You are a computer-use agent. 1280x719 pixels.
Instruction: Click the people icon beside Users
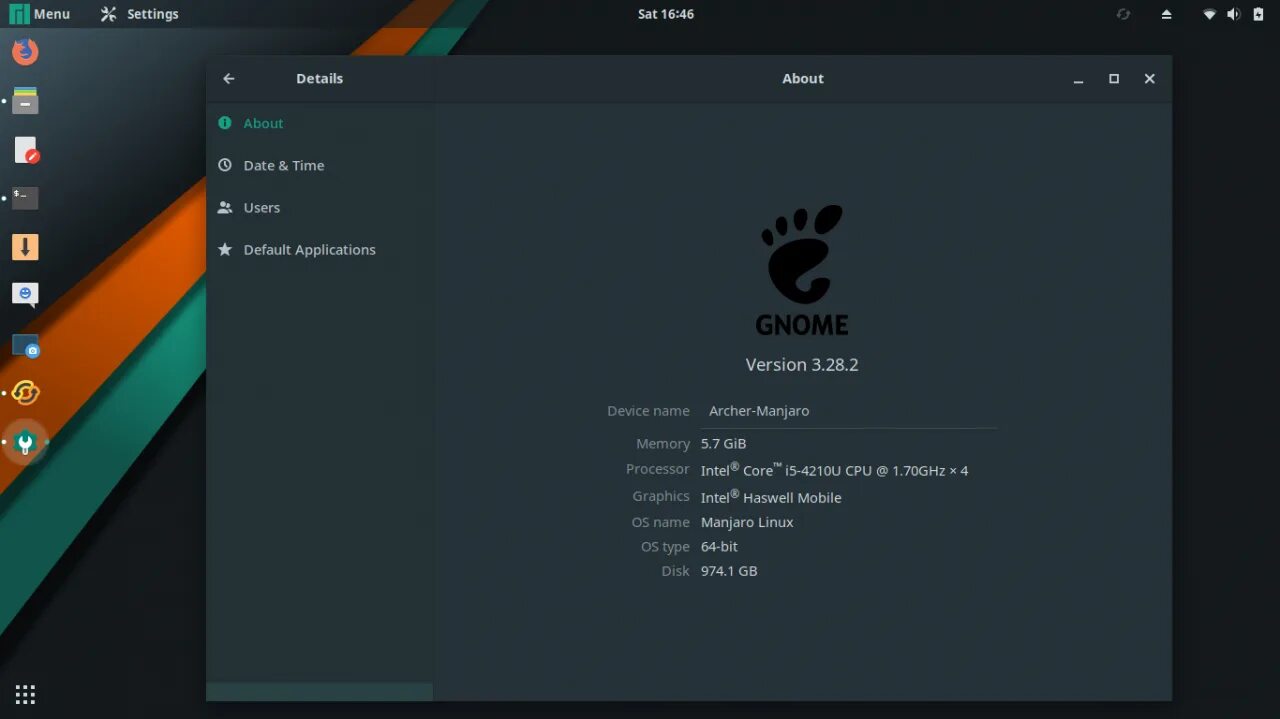click(x=225, y=207)
